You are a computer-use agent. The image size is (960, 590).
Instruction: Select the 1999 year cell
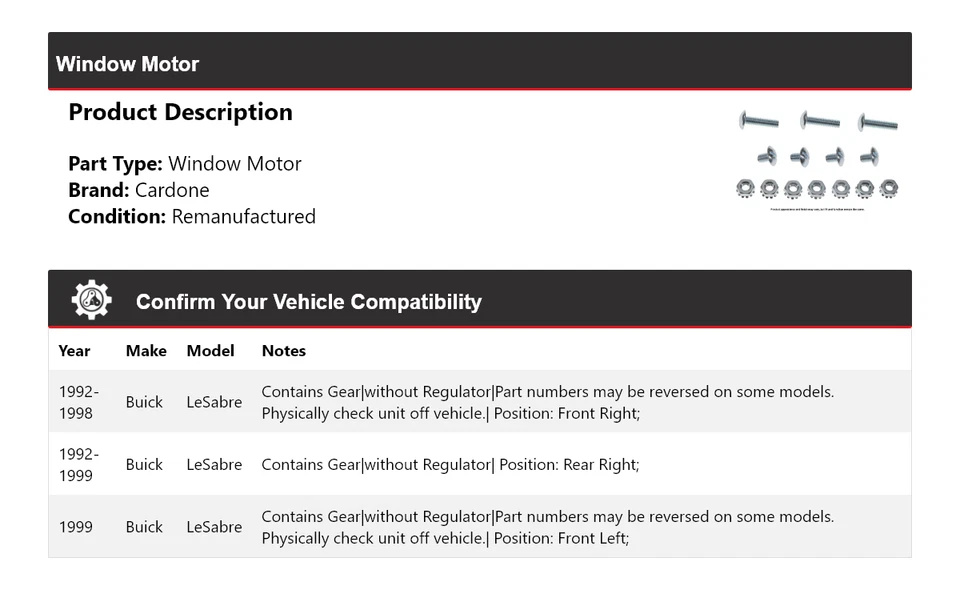click(75, 527)
